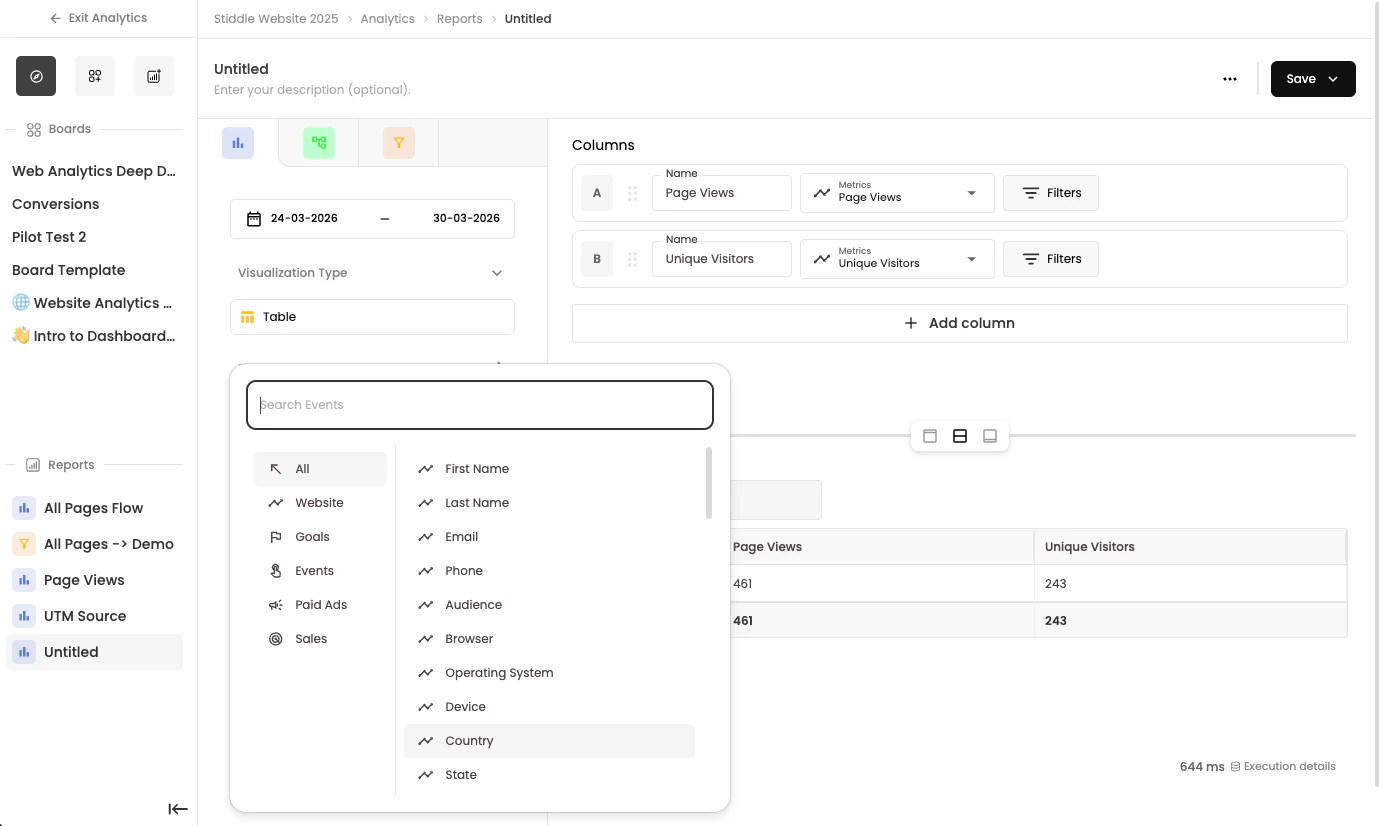1379x826 pixels.
Task: Select the top-panel layout icon
Action: click(930, 436)
